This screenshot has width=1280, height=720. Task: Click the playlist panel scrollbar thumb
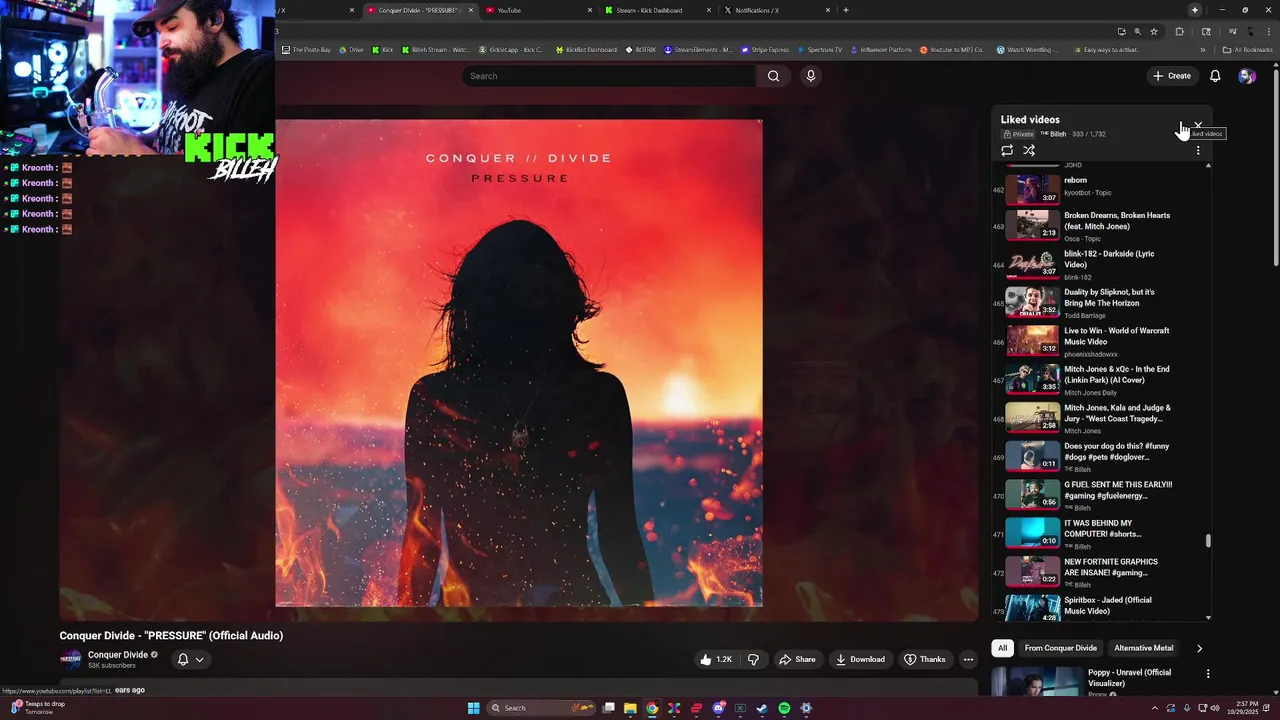point(1208,540)
